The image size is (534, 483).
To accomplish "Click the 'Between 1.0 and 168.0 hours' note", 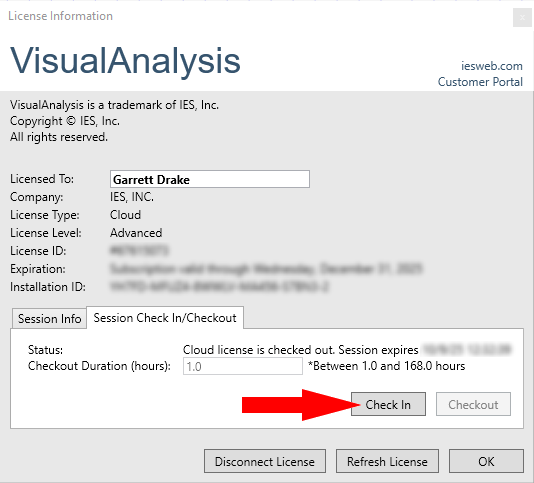I will coord(387,366).
